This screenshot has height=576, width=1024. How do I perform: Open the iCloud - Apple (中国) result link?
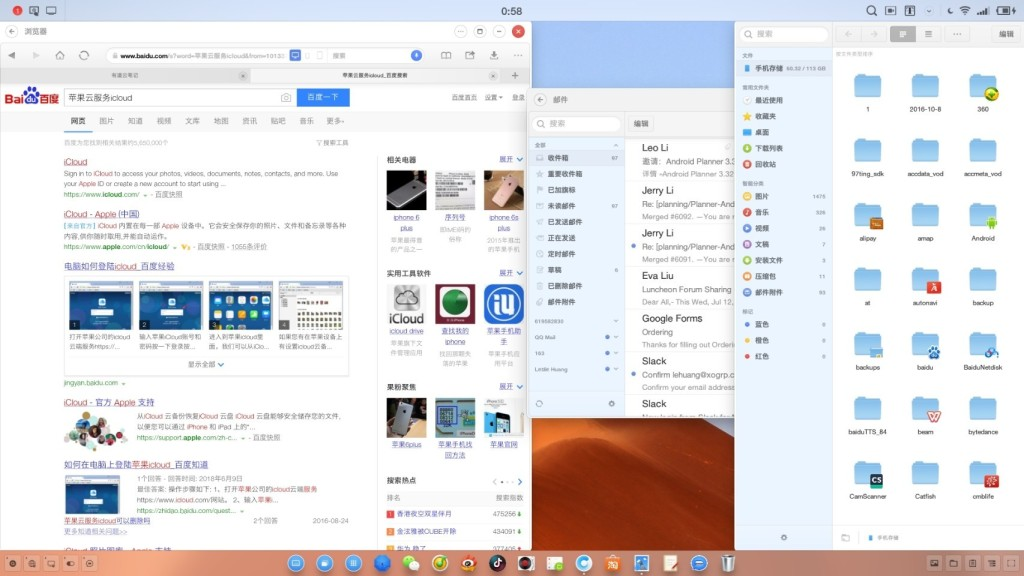[x=101, y=214]
